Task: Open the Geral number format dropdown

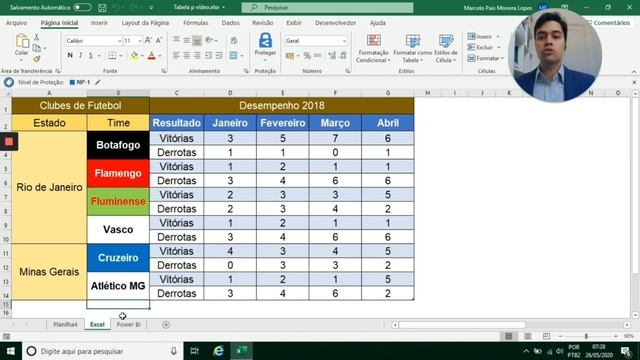Action: click(x=344, y=41)
